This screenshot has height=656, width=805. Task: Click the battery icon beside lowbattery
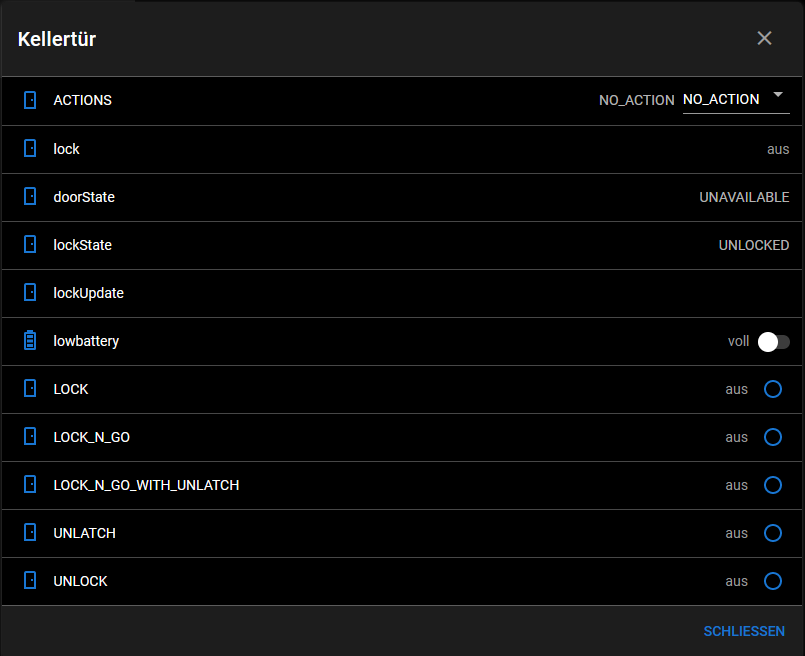pos(30,340)
